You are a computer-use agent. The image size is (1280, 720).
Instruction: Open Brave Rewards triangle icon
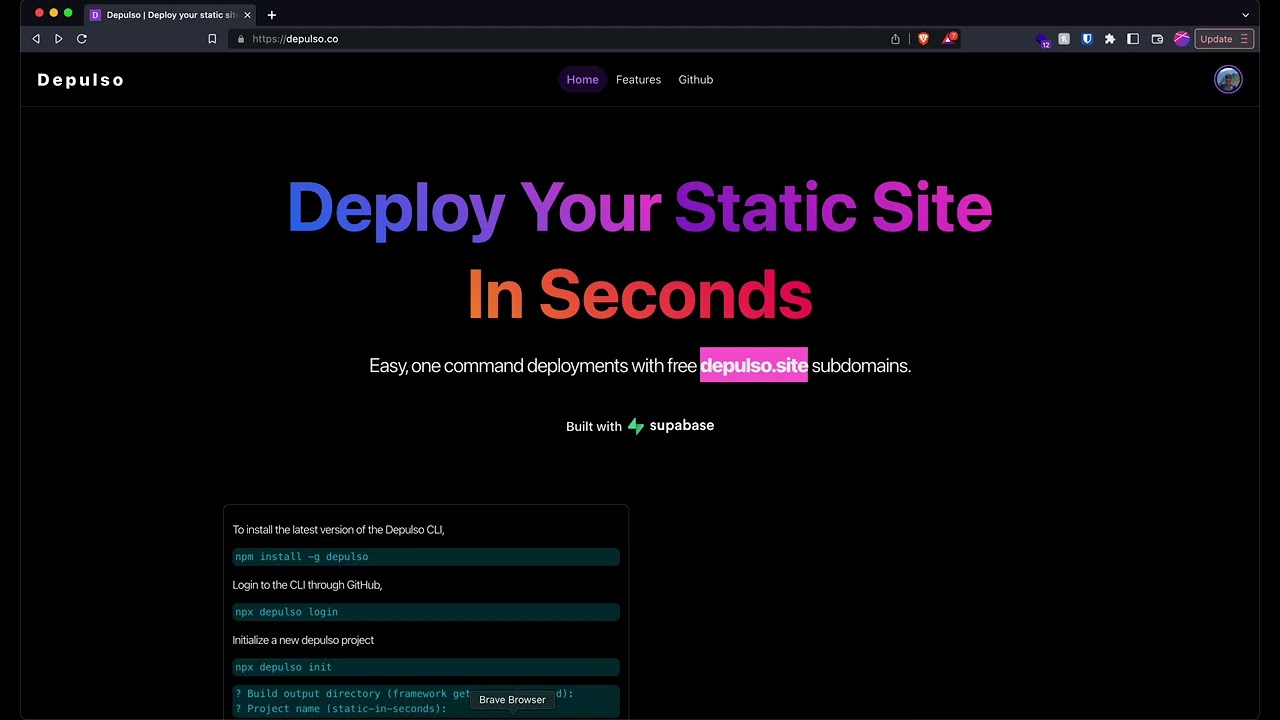point(949,38)
